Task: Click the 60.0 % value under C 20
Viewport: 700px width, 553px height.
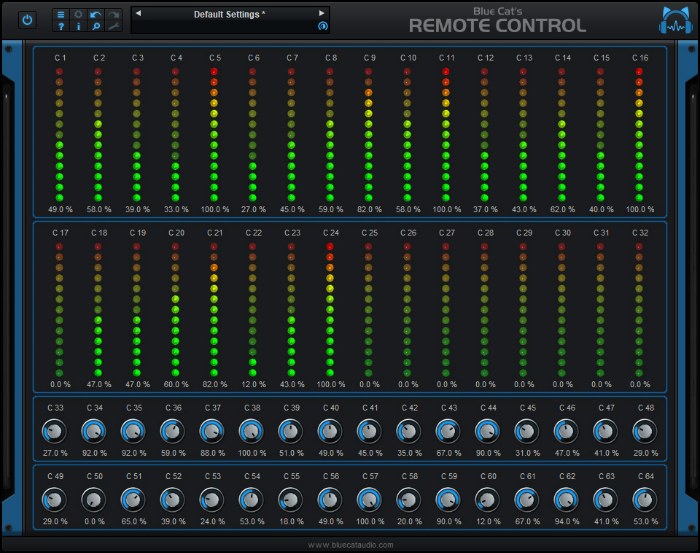Action: [x=176, y=384]
